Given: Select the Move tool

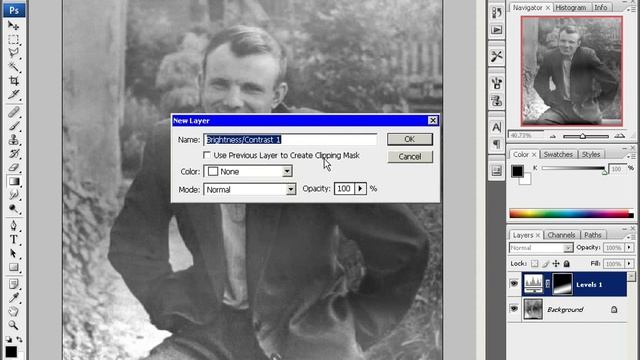Looking at the screenshot, I should (13, 26).
